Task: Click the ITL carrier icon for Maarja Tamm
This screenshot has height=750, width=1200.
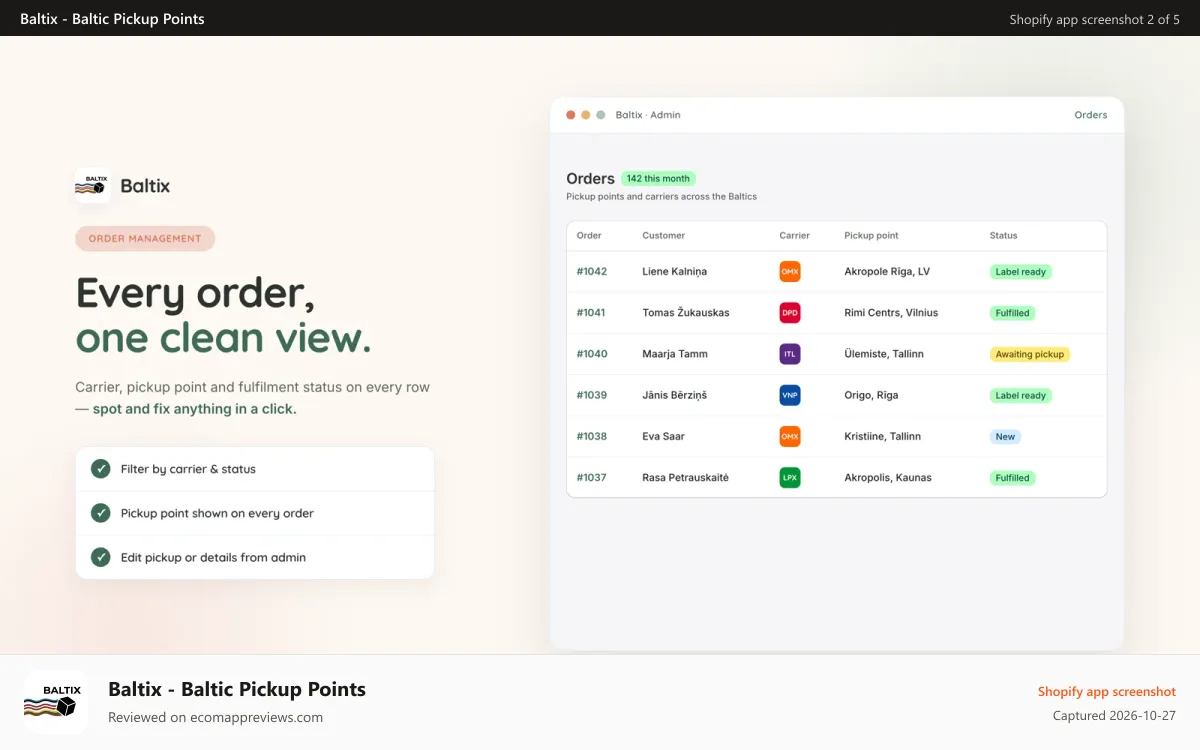Action: click(790, 354)
